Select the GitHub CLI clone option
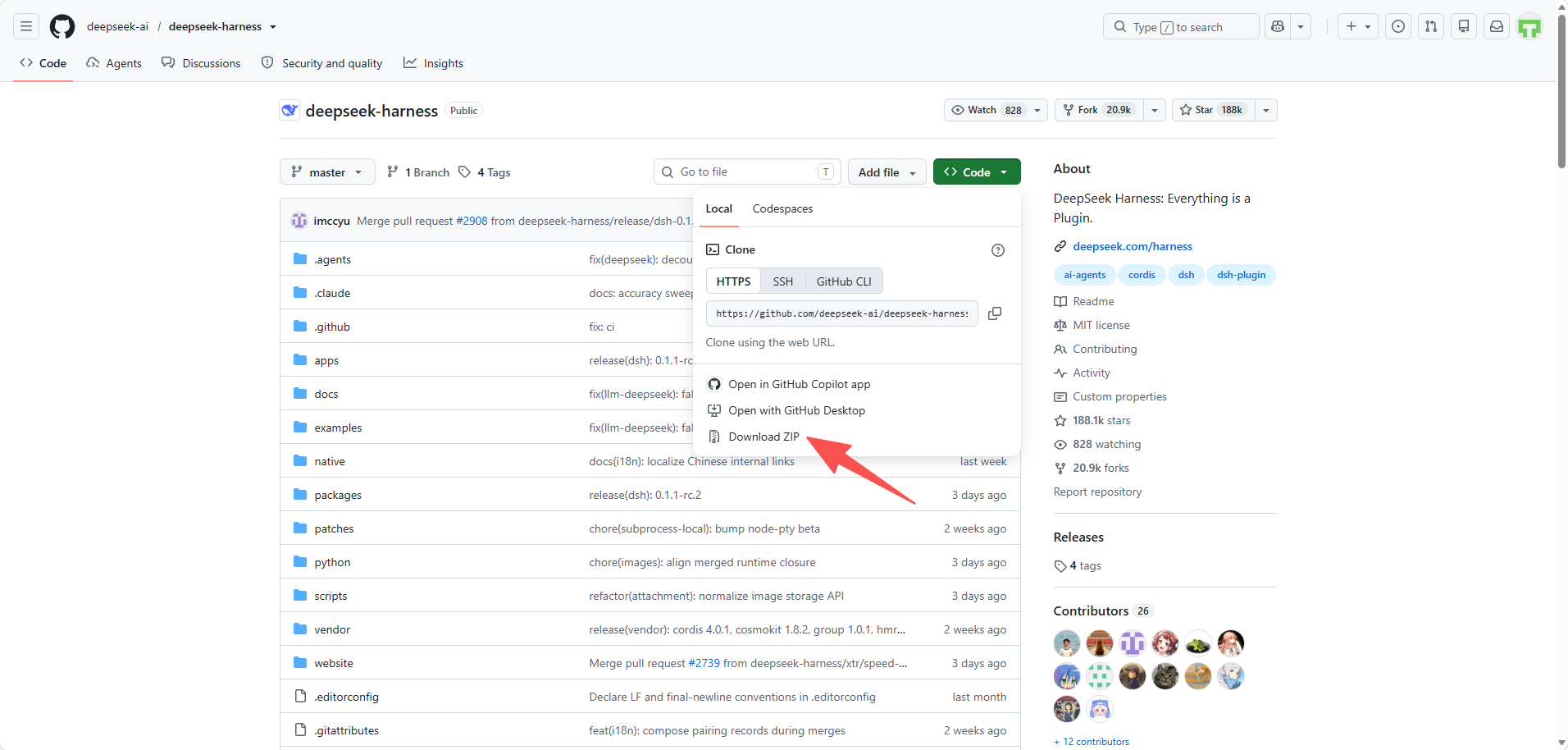The width and height of the screenshot is (1568, 750). click(x=844, y=281)
